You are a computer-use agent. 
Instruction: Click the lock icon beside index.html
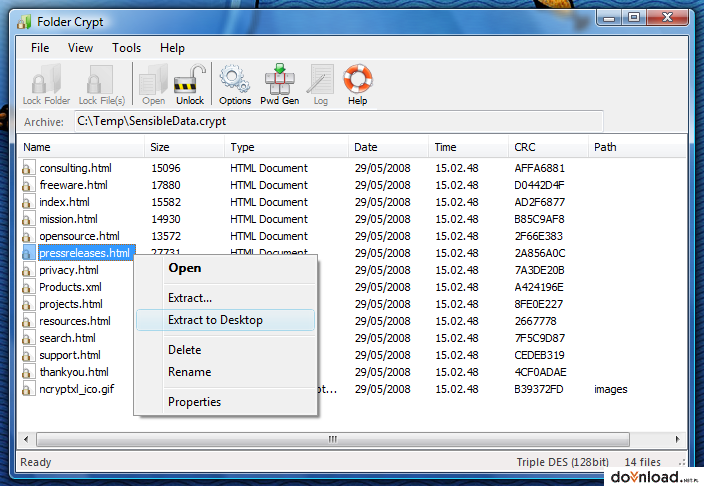tap(27, 202)
